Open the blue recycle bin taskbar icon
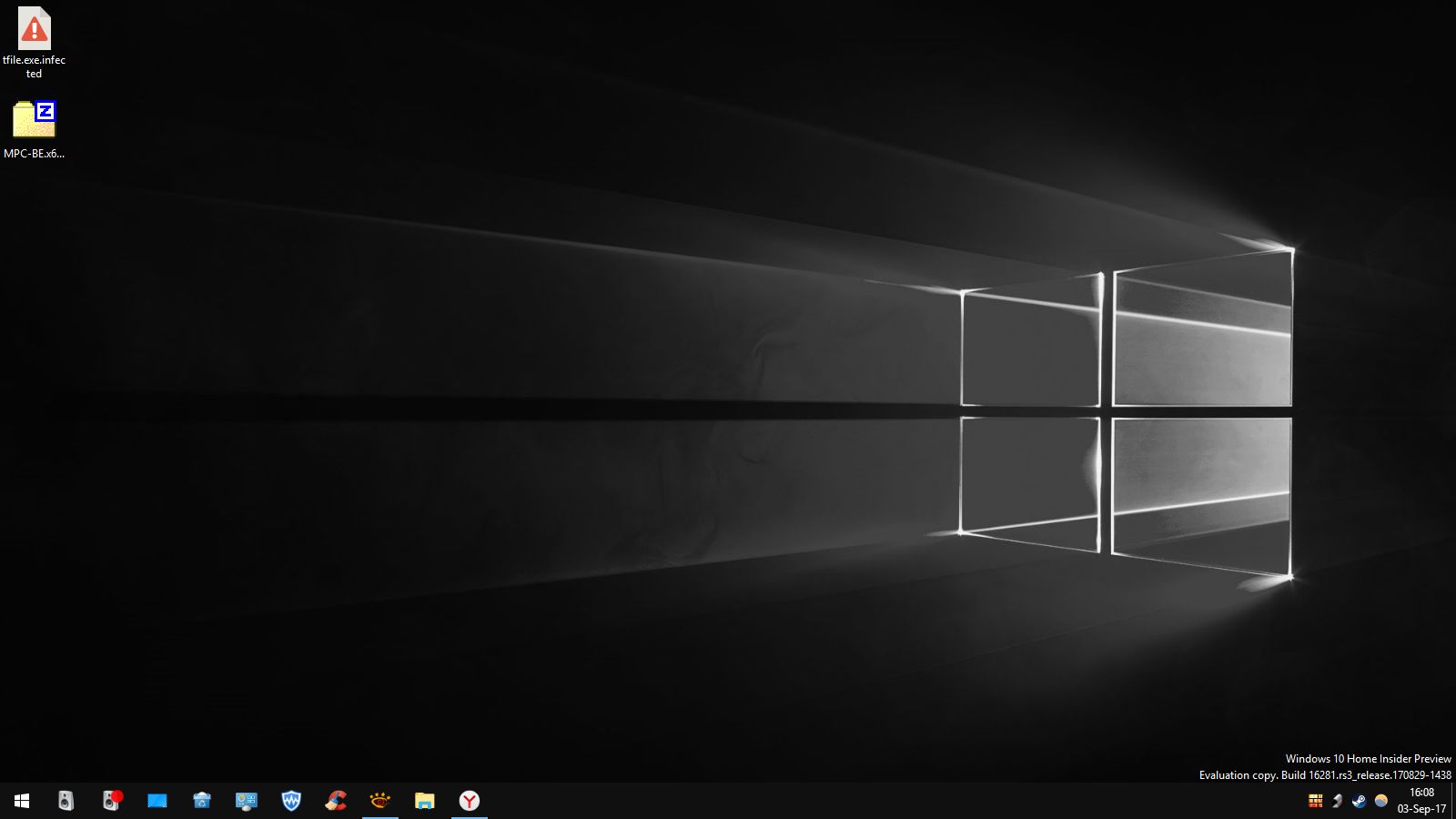The image size is (1456, 819). (x=201, y=801)
